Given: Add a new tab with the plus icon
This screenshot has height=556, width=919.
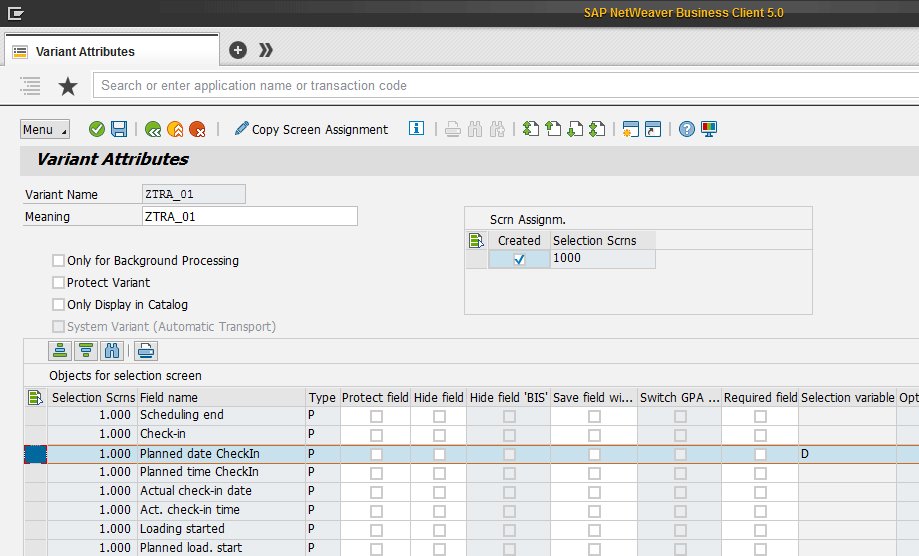Looking at the screenshot, I should tap(237, 50).
